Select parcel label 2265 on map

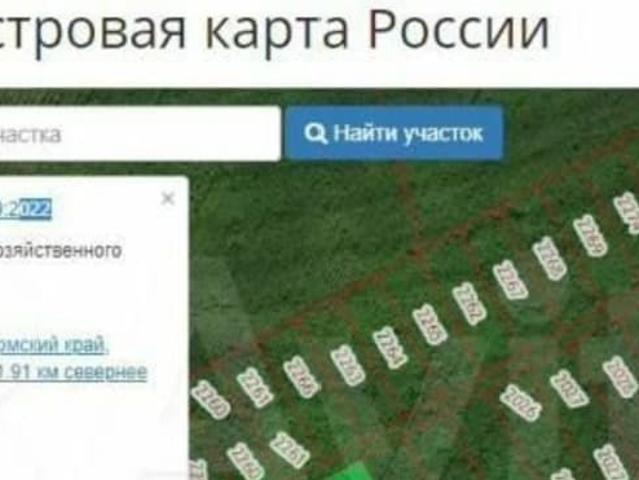pos(430,325)
